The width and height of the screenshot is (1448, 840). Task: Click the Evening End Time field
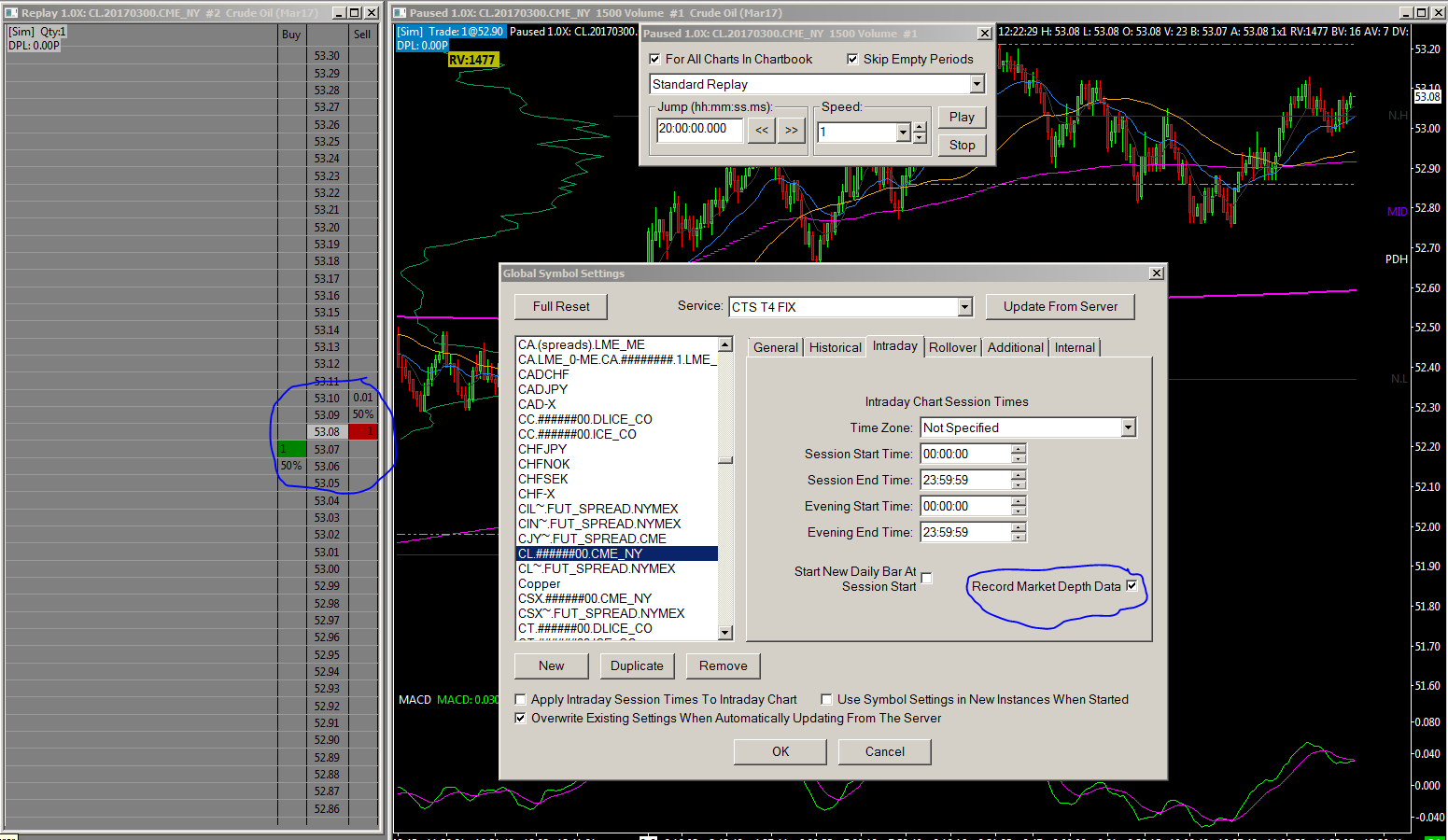coord(965,532)
